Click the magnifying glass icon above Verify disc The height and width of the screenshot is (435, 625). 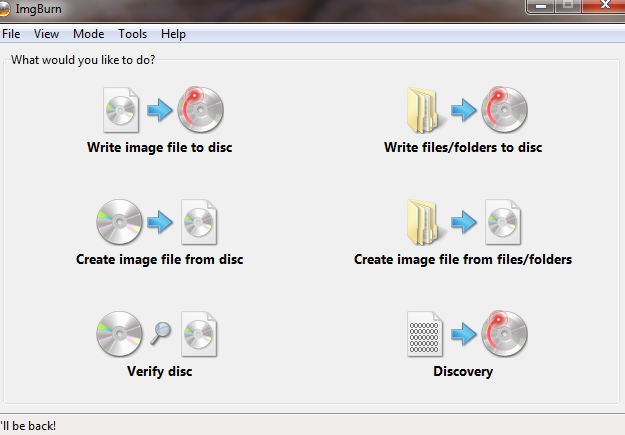160,333
